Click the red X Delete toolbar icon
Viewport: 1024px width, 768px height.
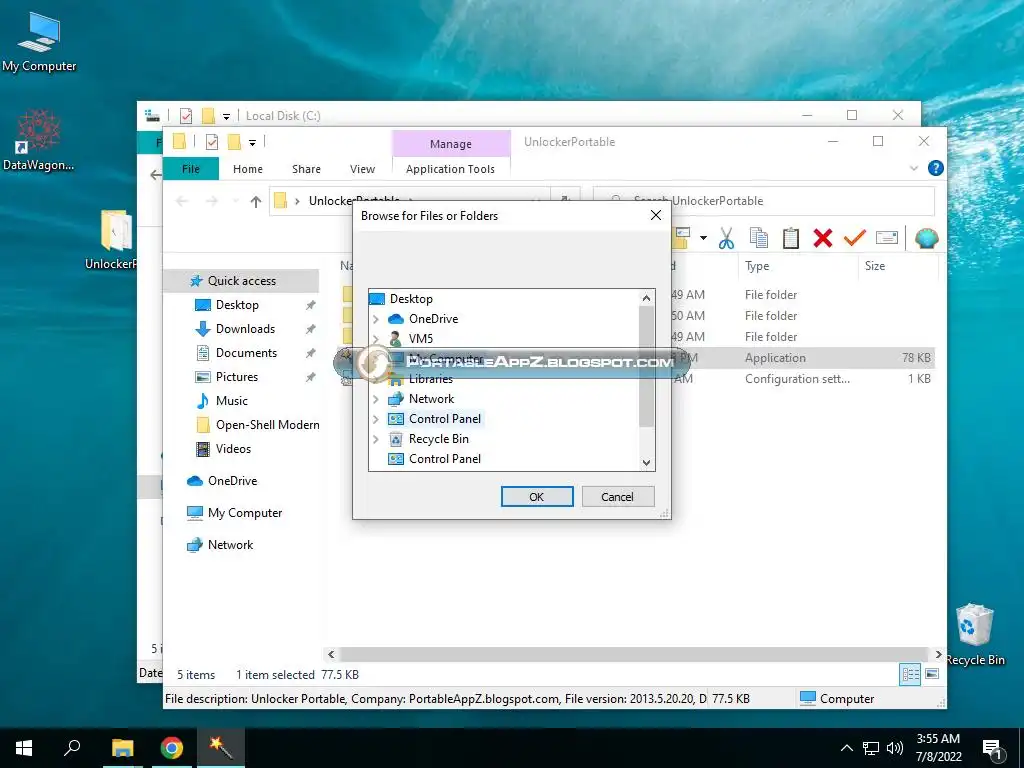tap(823, 238)
